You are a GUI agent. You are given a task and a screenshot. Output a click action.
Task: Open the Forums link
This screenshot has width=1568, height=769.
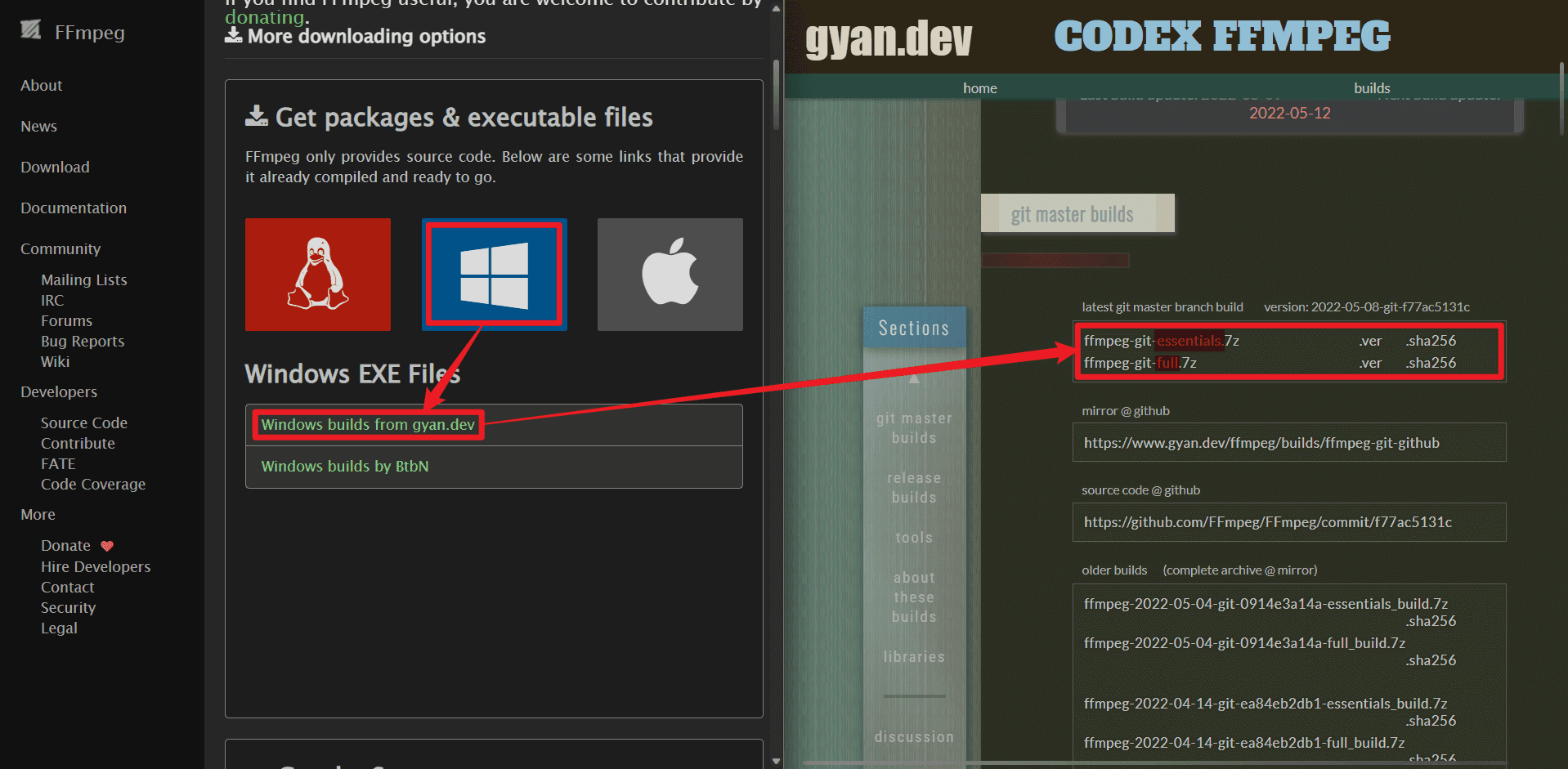[66, 321]
